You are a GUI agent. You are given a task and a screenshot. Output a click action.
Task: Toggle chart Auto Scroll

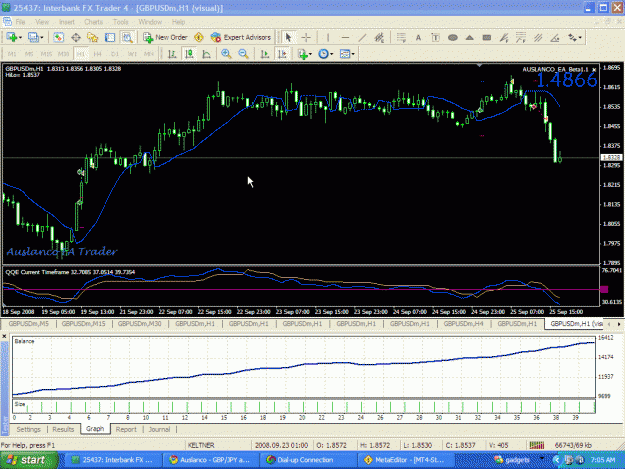click(x=265, y=54)
